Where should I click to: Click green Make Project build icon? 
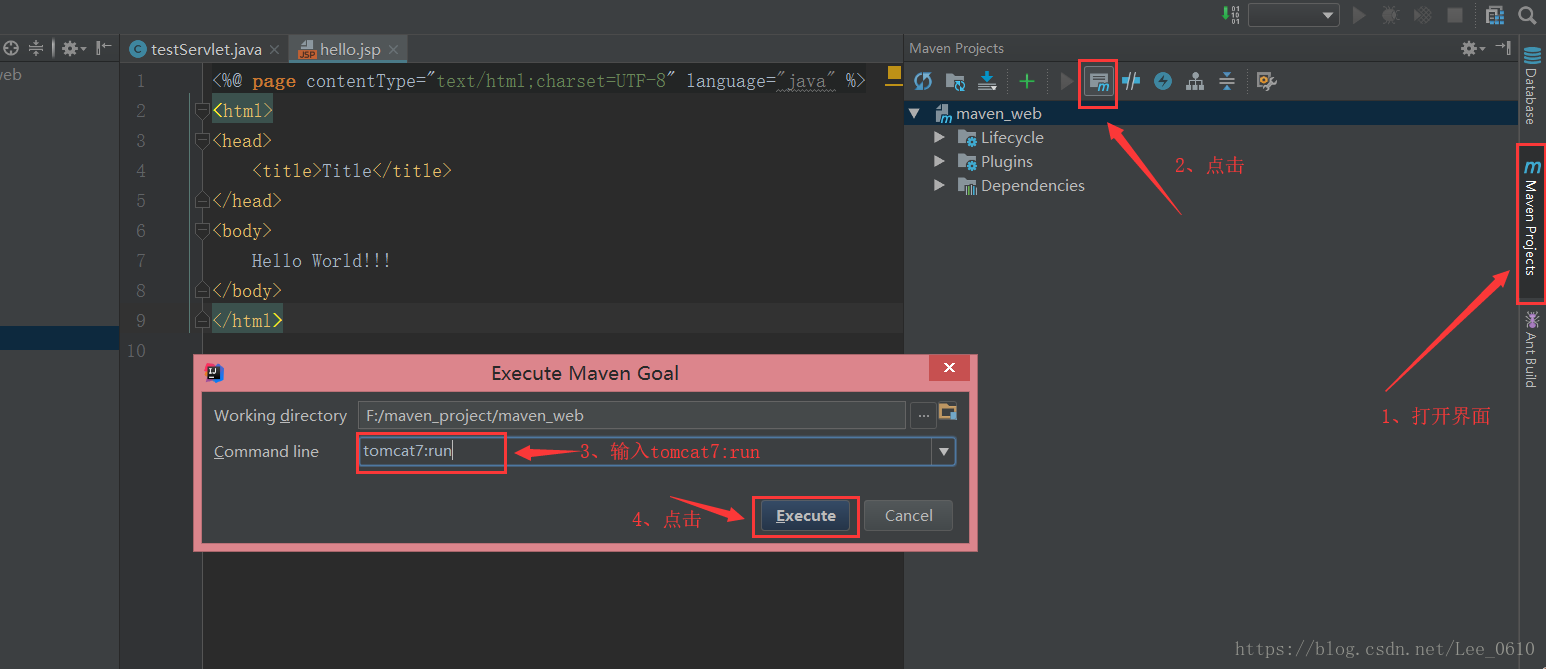coord(1230,14)
